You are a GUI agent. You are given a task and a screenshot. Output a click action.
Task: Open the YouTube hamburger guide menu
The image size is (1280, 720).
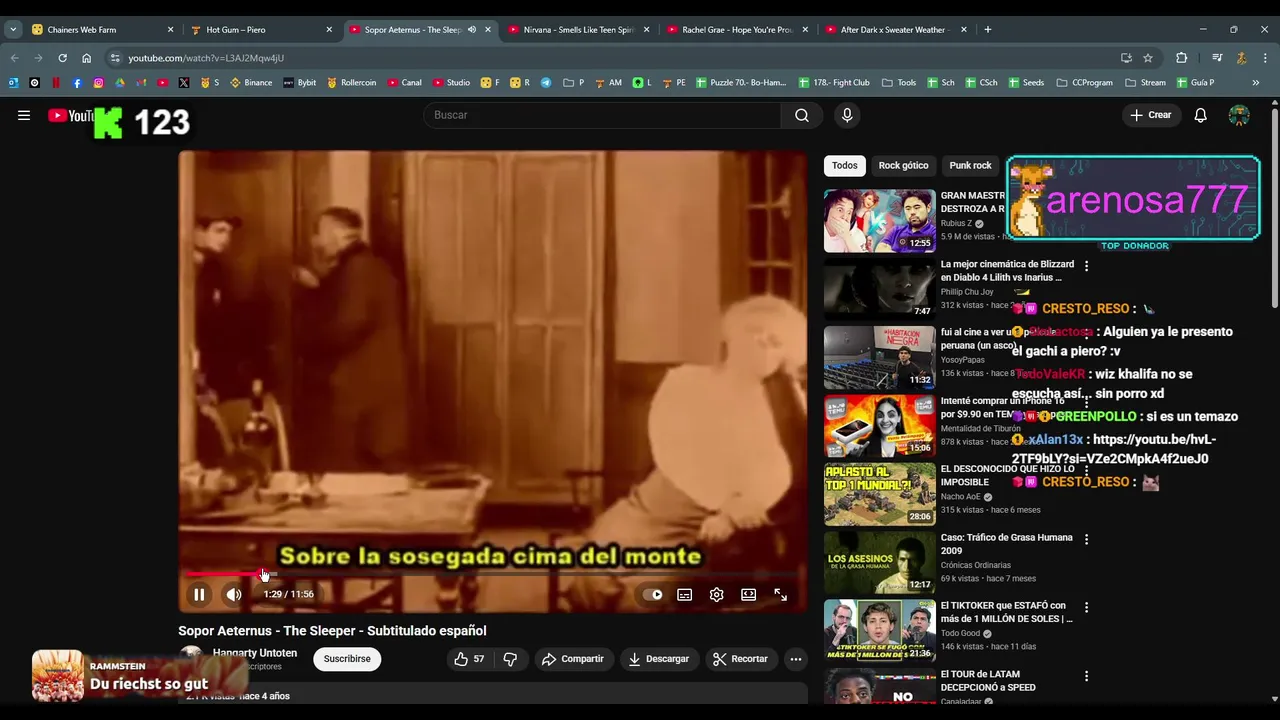point(24,115)
